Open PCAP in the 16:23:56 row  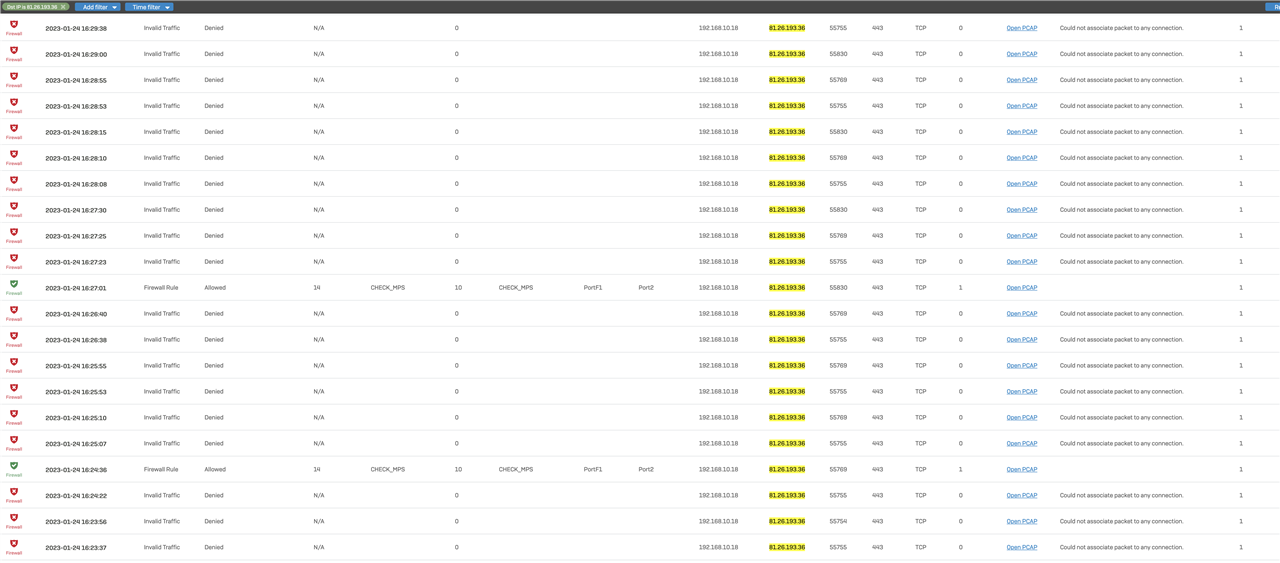click(1021, 522)
